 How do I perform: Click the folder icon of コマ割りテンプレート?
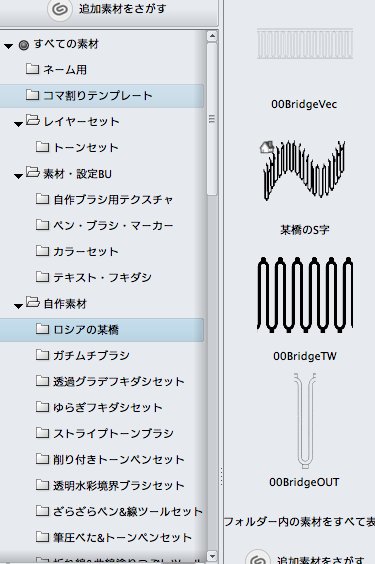click(x=33, y=95)
